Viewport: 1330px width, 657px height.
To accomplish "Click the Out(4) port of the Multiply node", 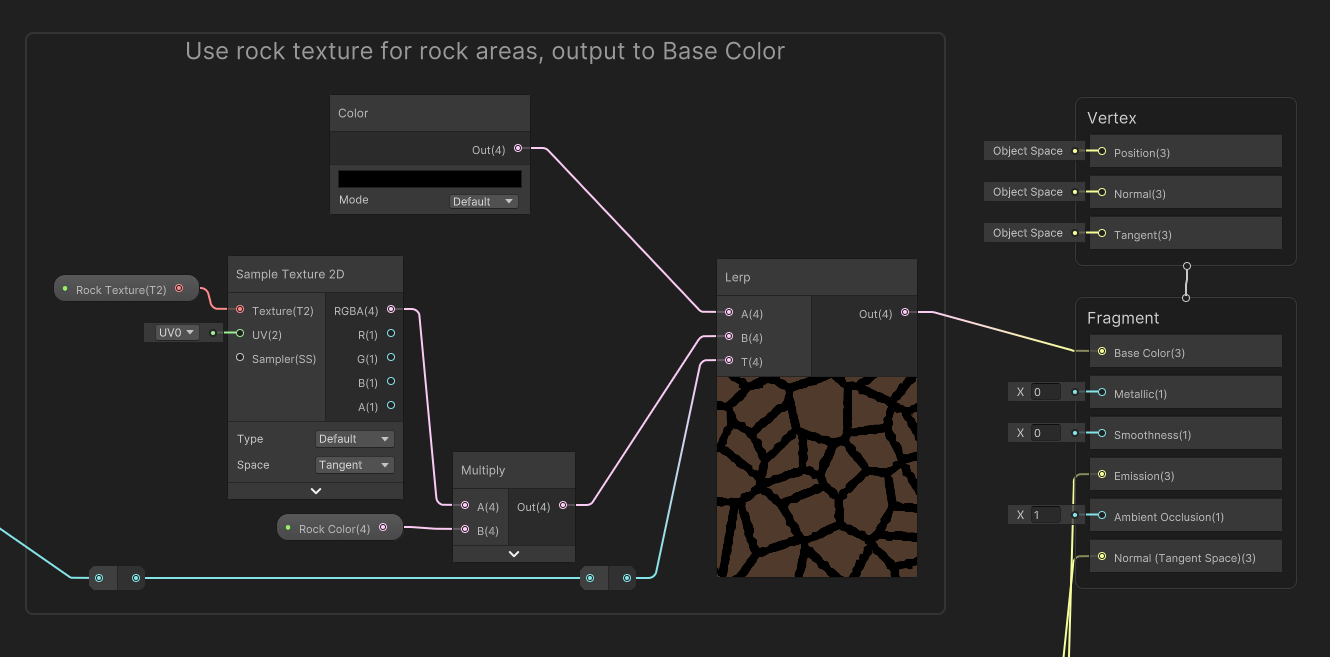I will coord(565,507).
